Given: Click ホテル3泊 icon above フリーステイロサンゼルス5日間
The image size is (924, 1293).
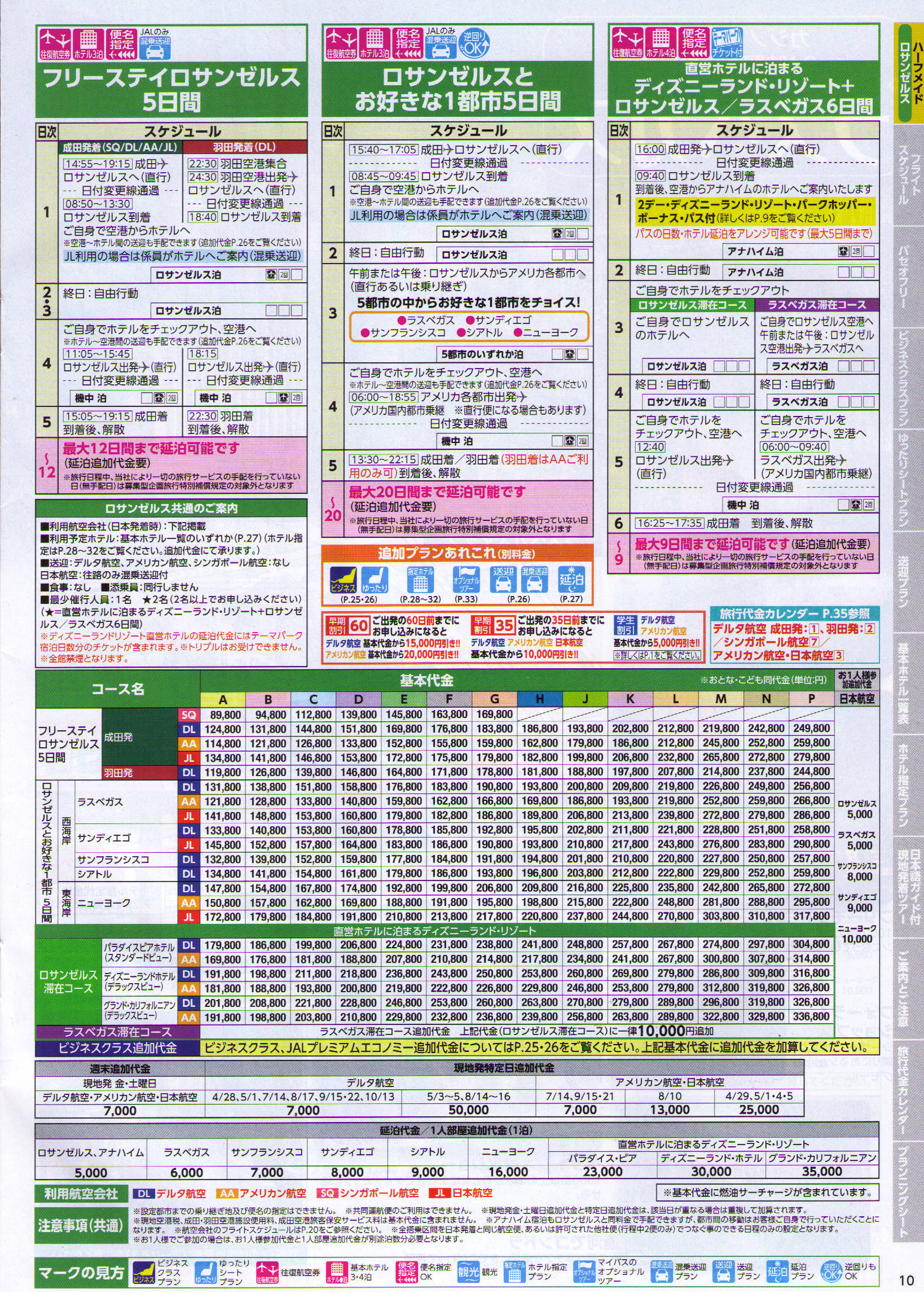Looking at the screenshot, I should tap(87, 44).
